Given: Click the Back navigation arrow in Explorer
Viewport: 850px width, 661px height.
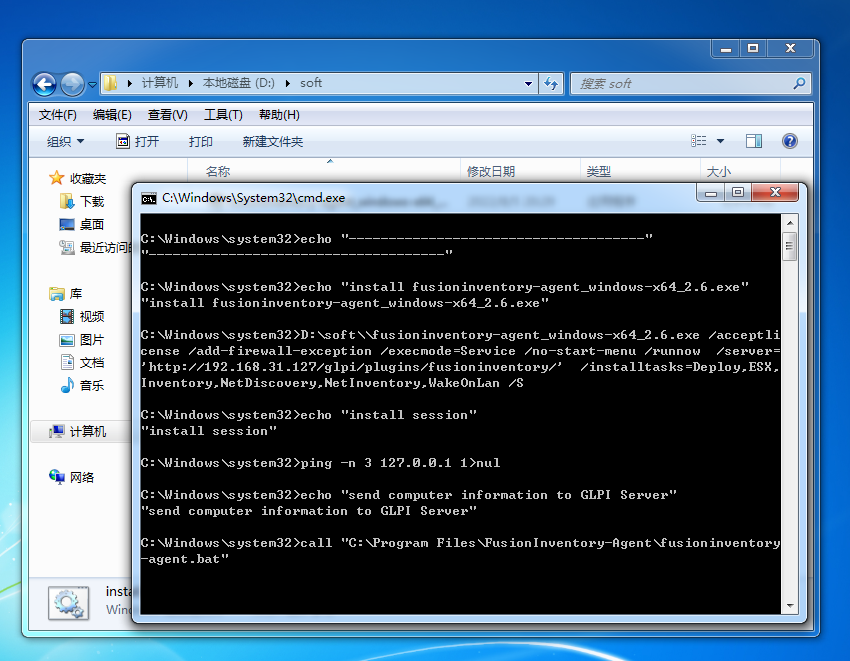Looking at the screenshot, I should (x=44, y=84).
